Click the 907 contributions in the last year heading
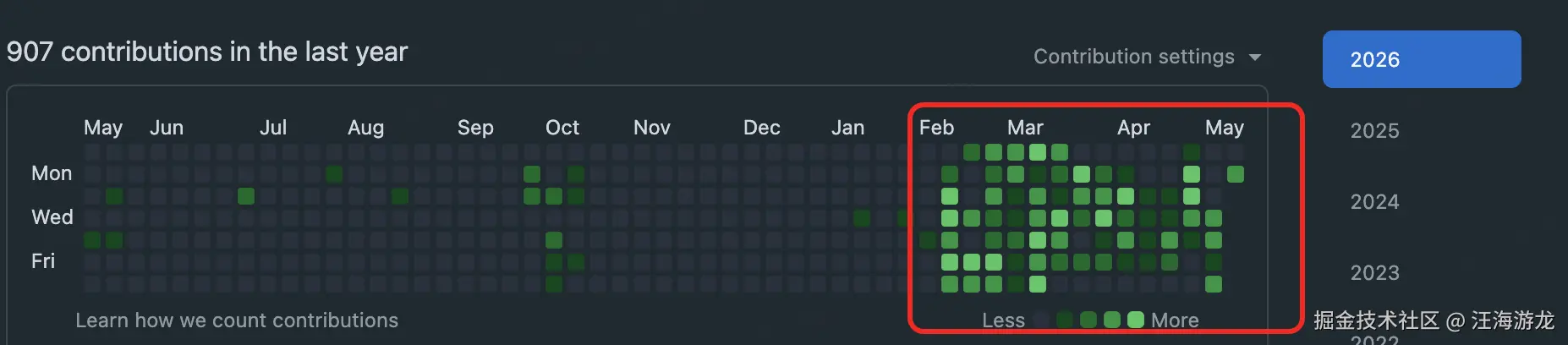The image size is (1568, 345). click(207, 52)
